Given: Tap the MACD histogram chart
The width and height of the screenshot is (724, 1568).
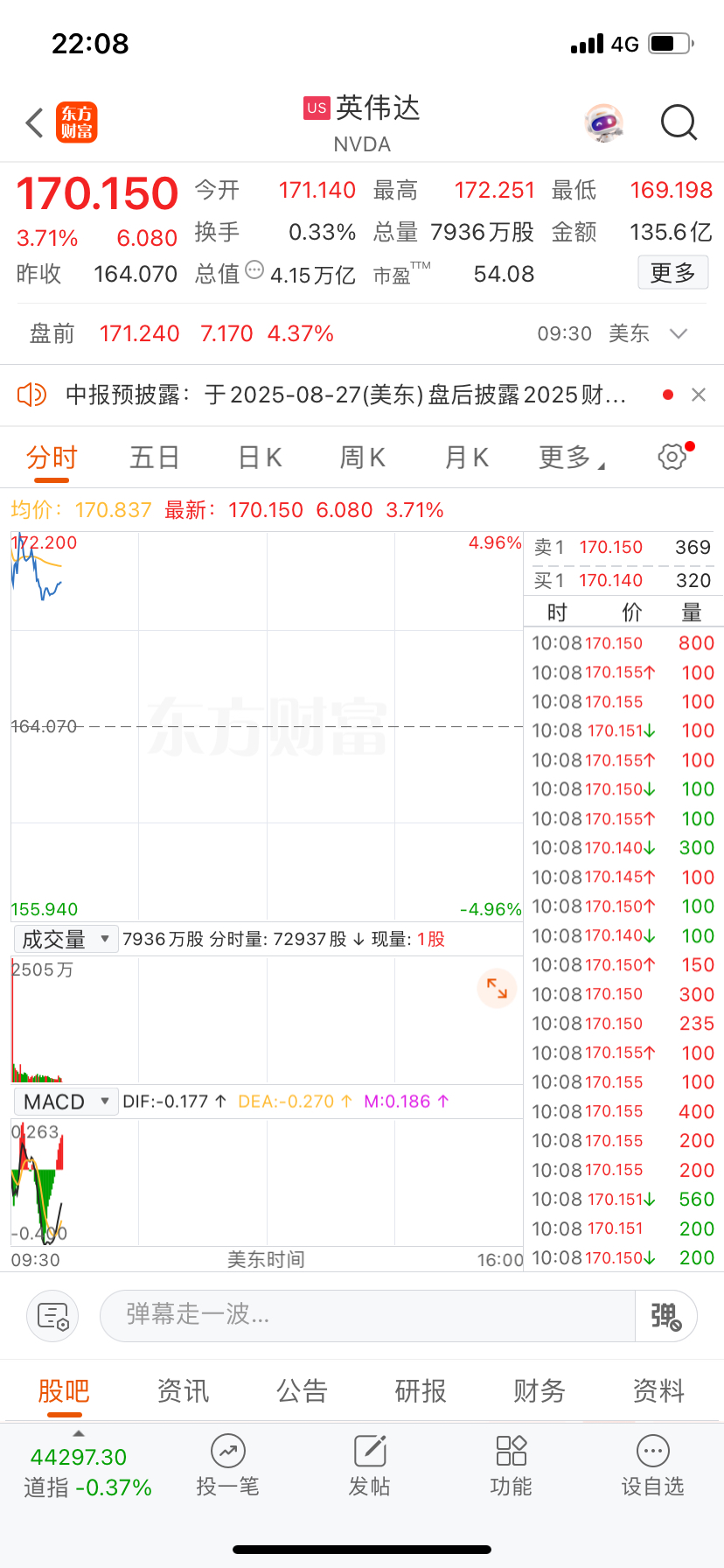Looking at the screenshot, I should (x=267, y=1182).
